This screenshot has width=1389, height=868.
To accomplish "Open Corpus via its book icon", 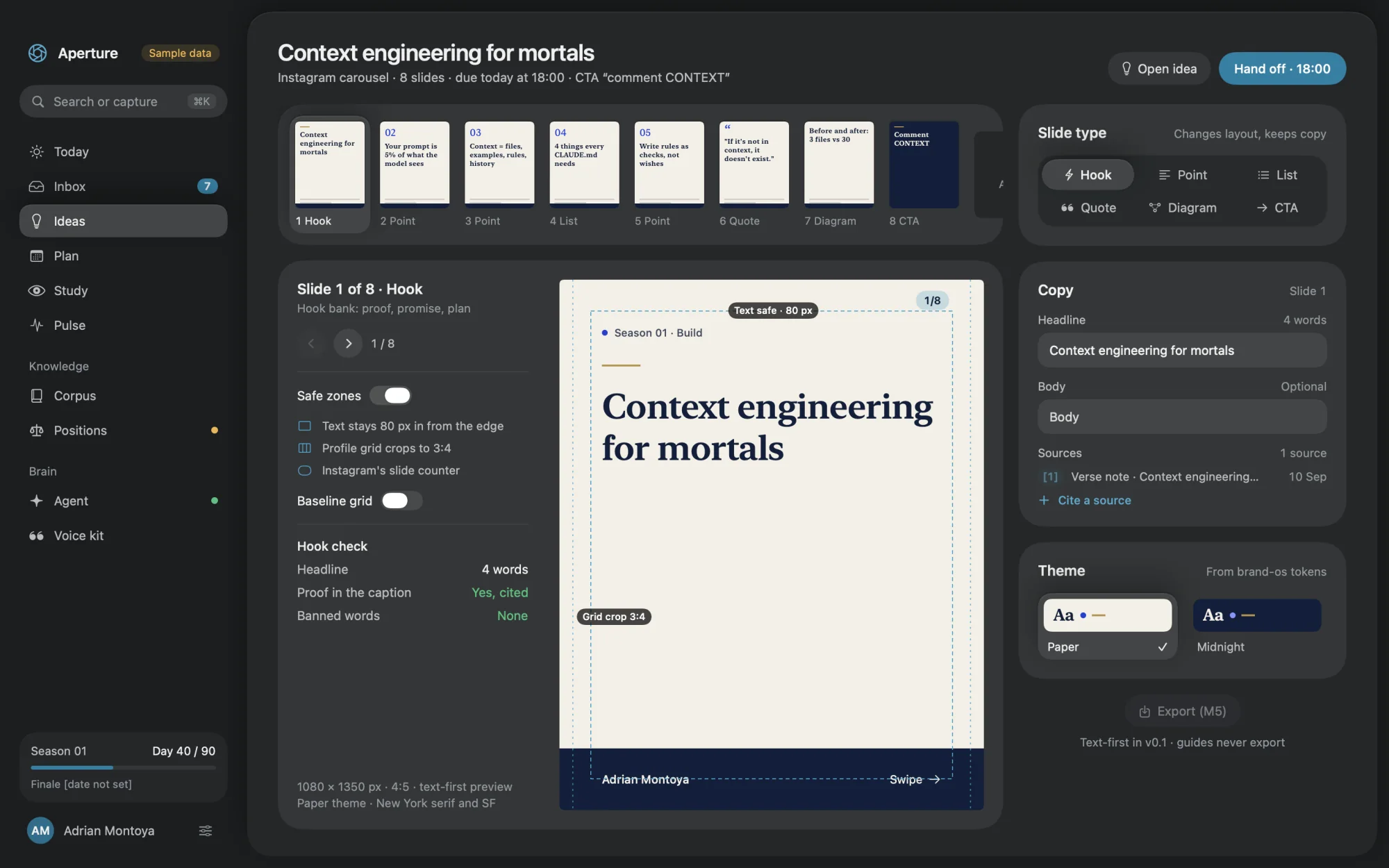I will pos(37,395).
